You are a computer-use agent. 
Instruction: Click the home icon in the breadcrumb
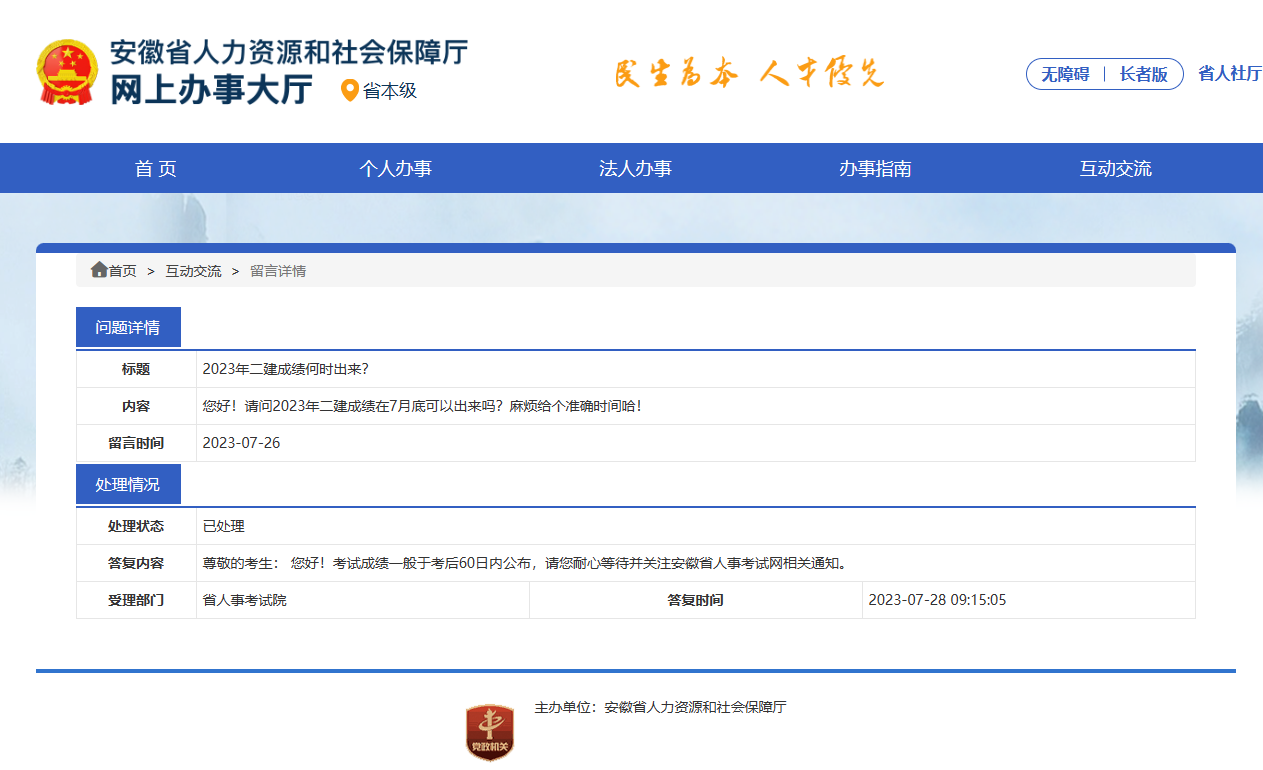point(99,269)
